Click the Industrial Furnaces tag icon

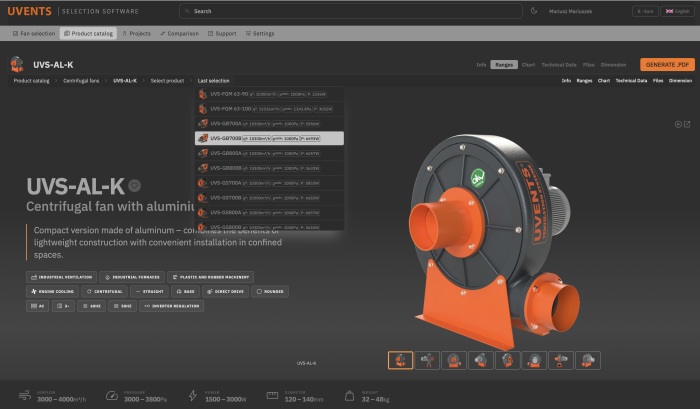click(107, 277)
